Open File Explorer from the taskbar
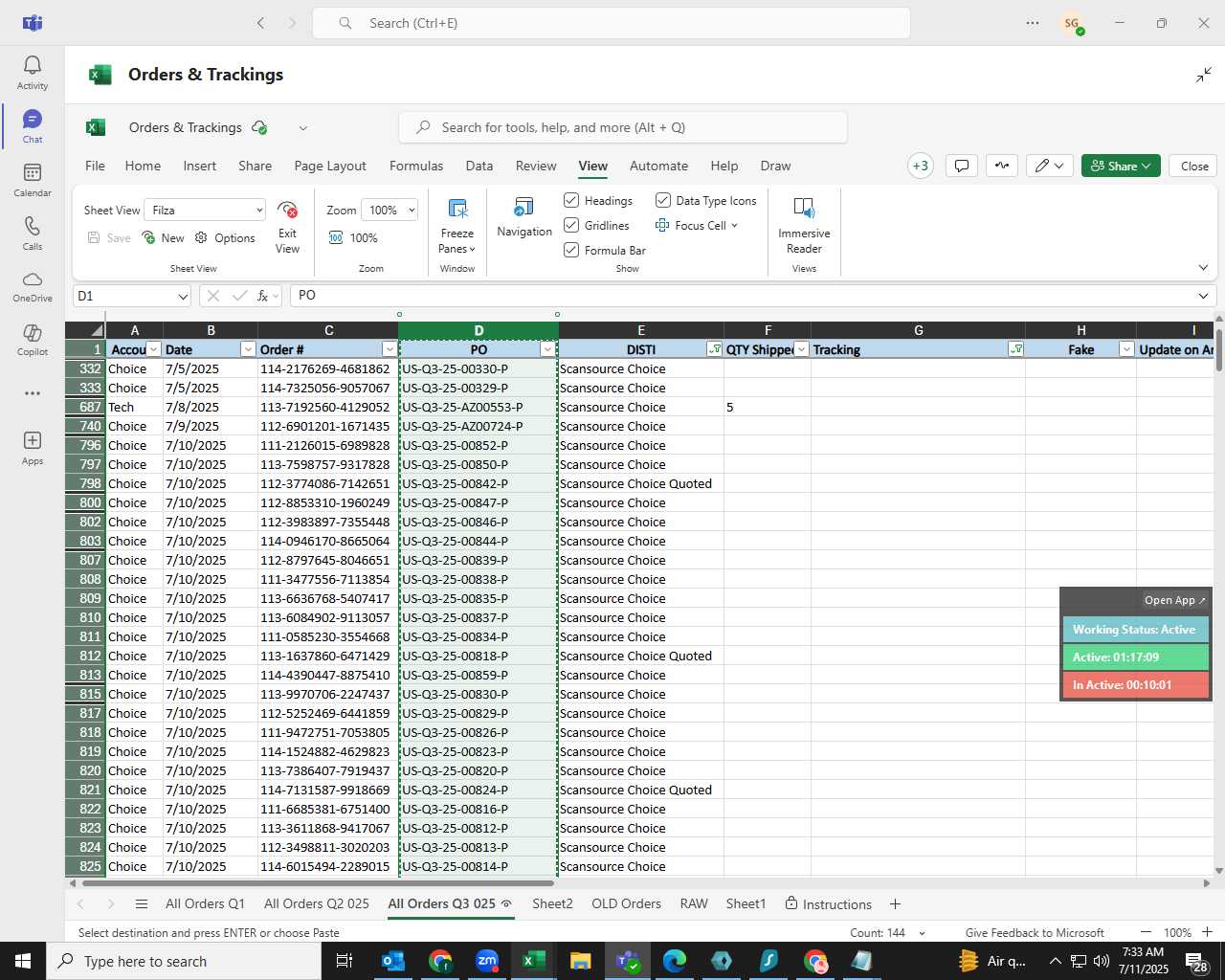 581,961
